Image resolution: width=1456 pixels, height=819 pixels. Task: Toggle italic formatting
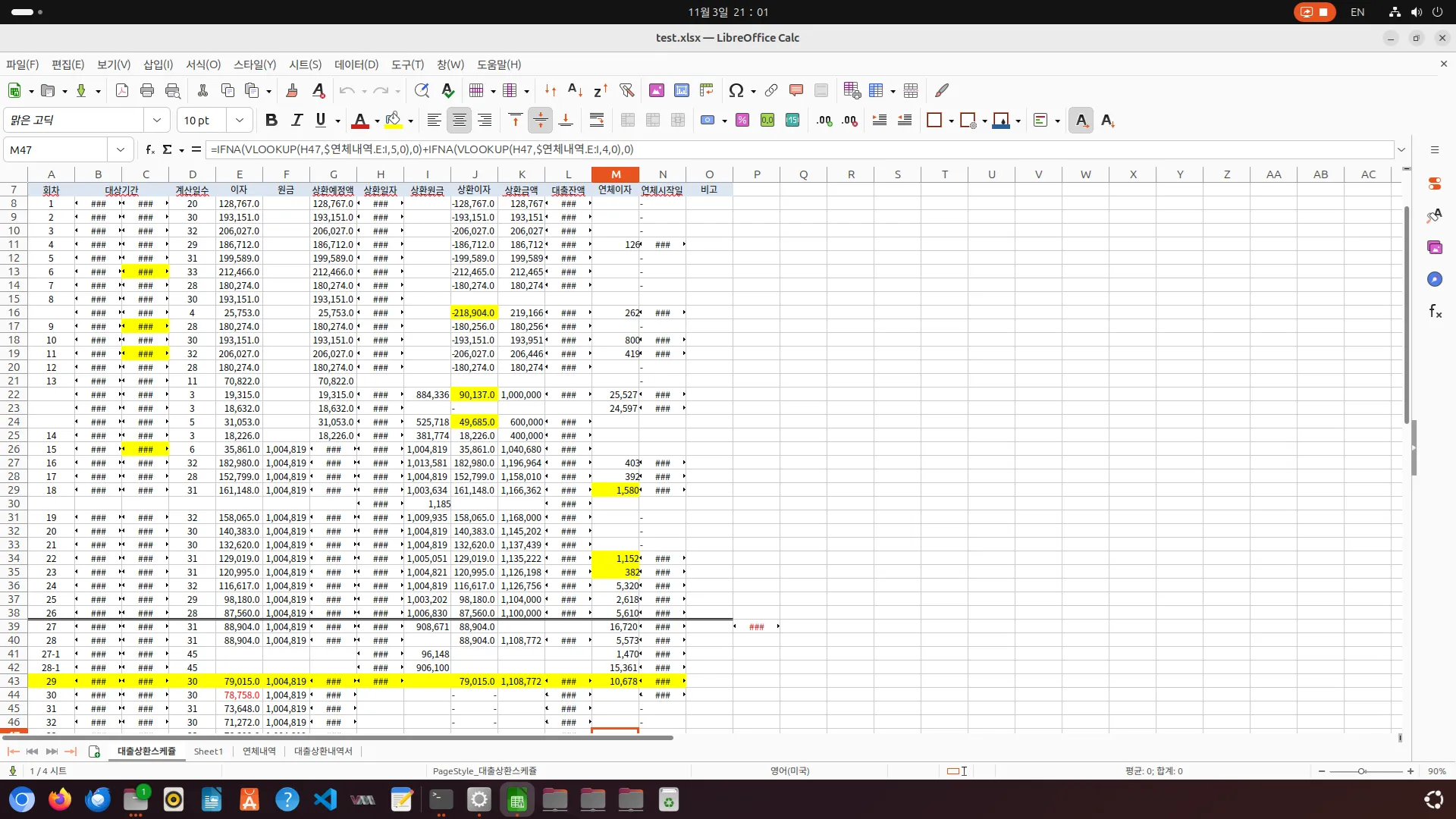coord(297,120)
